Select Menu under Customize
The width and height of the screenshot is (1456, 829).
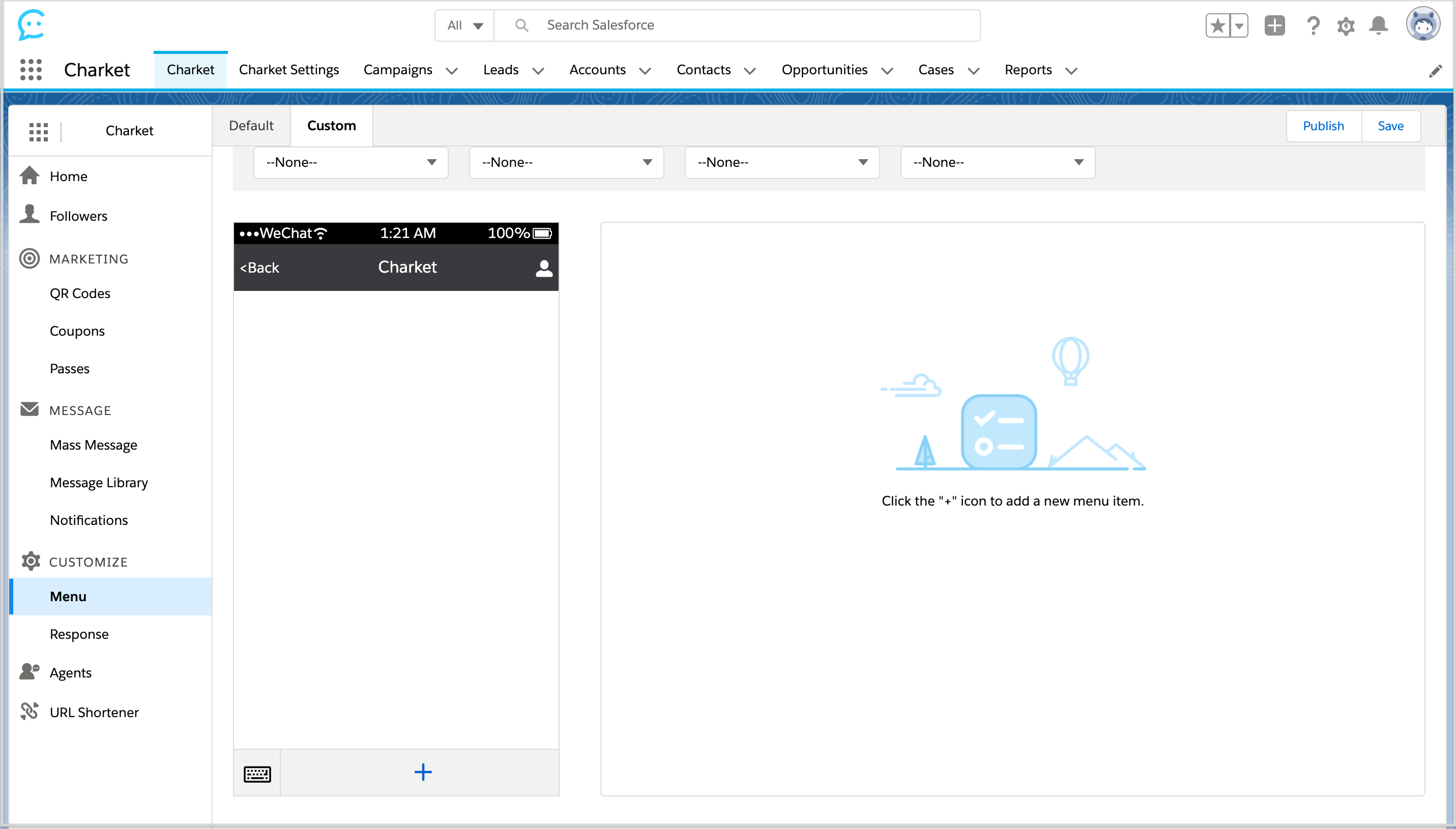[x=111, y=597]
